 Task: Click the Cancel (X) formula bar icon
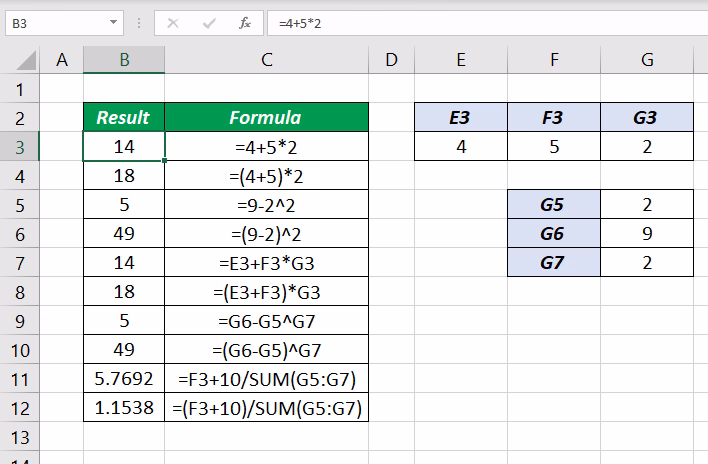pos(172,23)
